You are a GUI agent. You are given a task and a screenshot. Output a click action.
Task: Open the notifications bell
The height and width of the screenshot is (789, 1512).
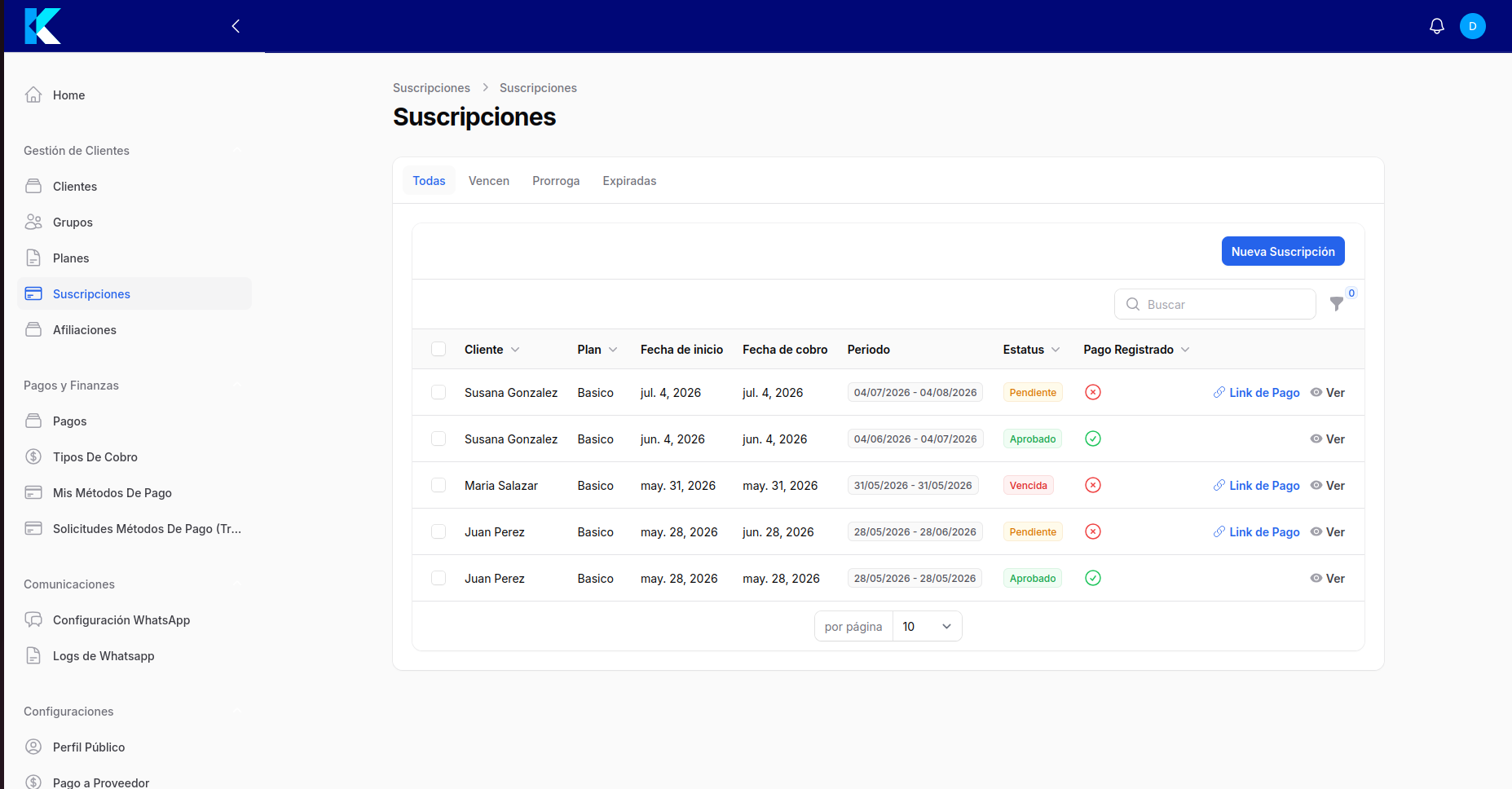[x=1437, y=26]
